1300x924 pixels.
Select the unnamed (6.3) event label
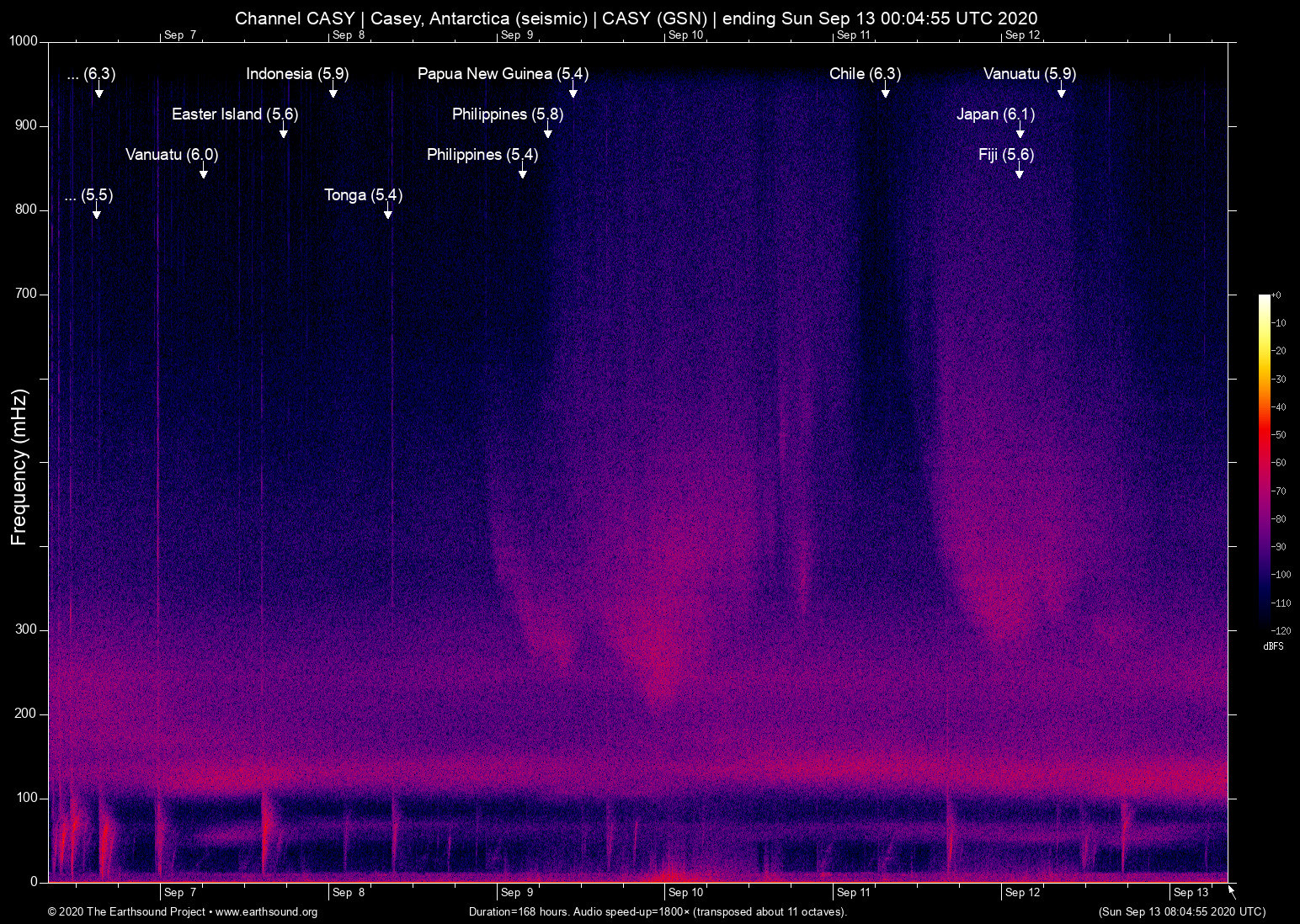tap(91, 74)
